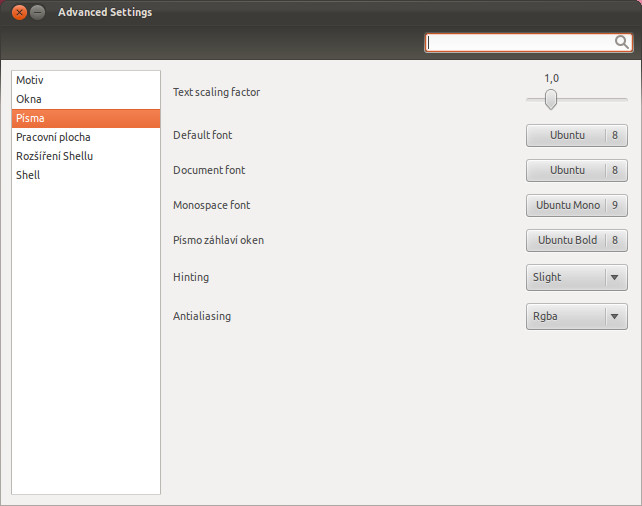The height and width of the screenshot is (506, 642).
Task: Click the Antialiasing dropdown arrow
Action: click(615, 317)
